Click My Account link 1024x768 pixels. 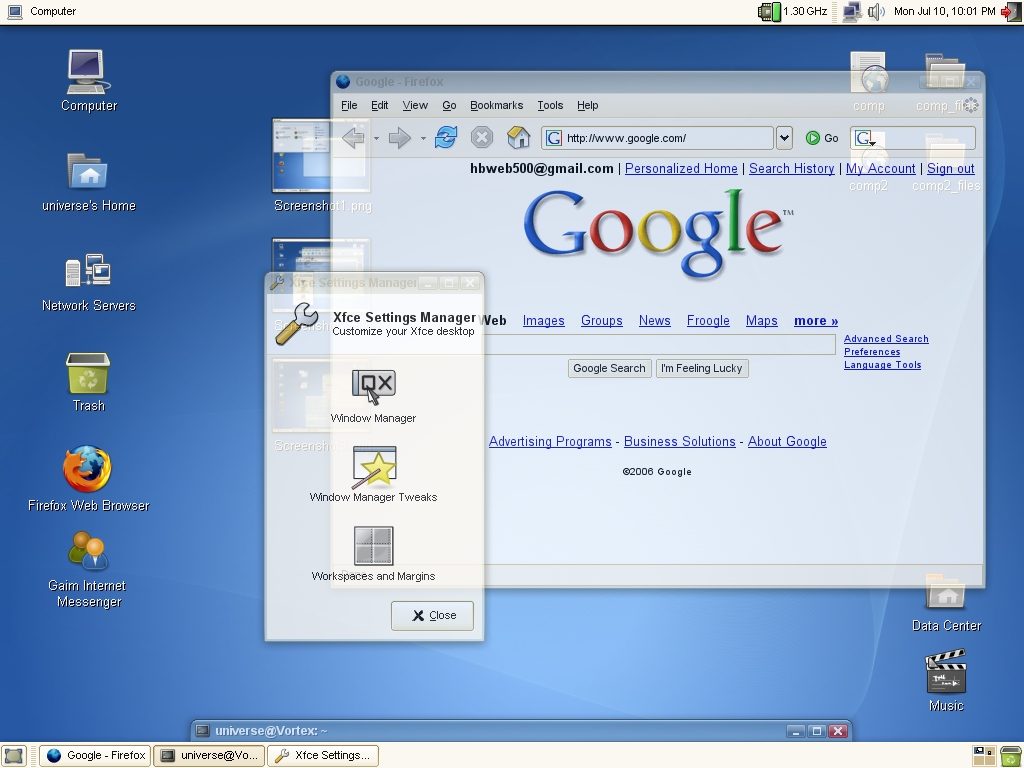(880, 168)
